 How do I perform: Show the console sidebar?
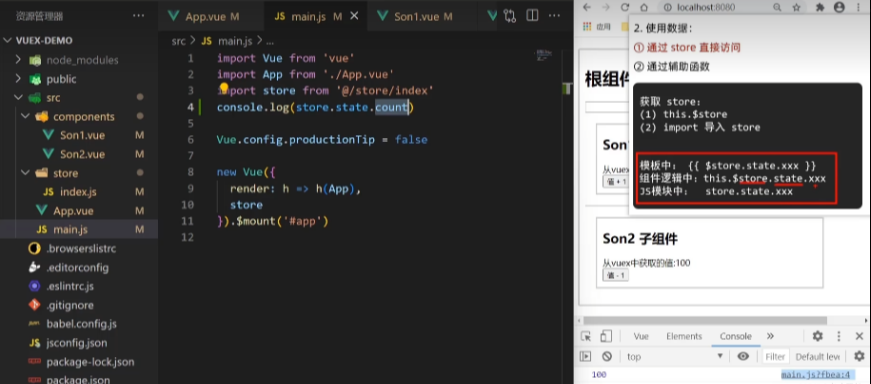point(586,356)
